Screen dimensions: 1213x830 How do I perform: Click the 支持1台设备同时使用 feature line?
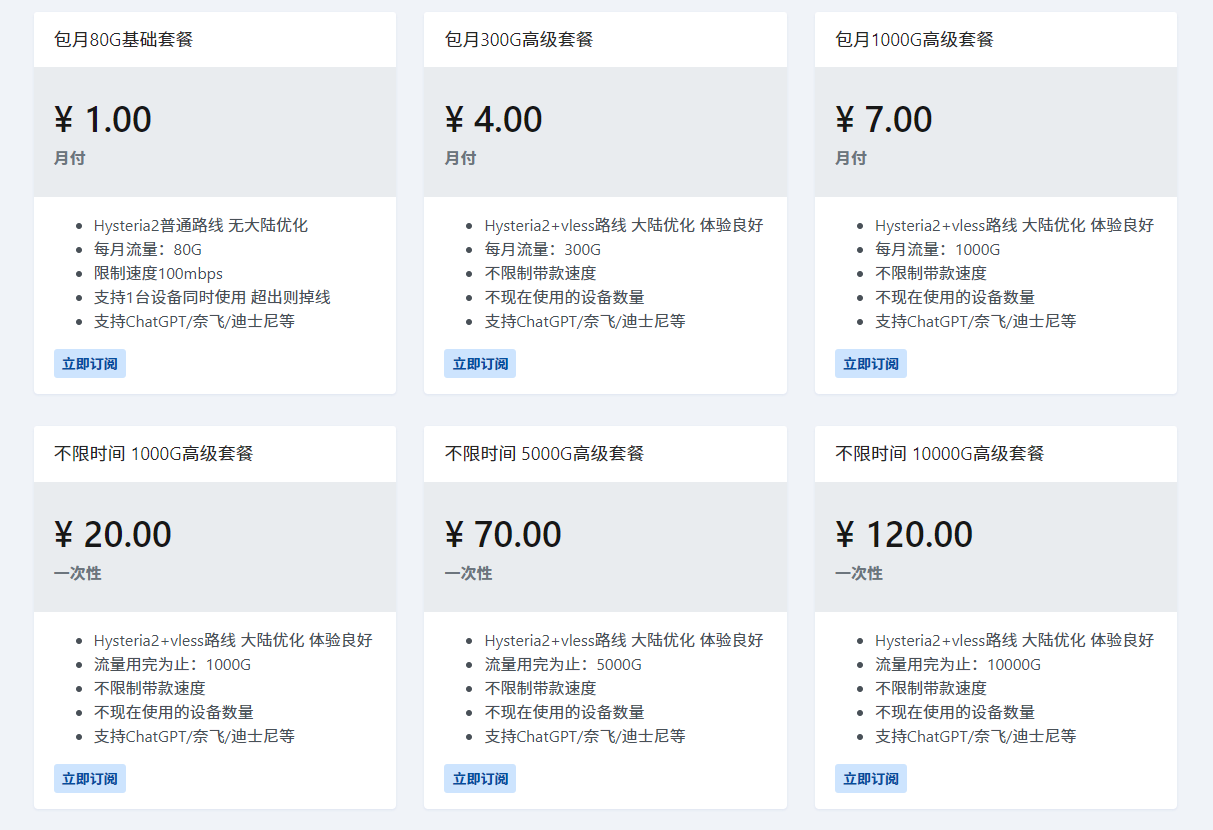coord(212,298)
